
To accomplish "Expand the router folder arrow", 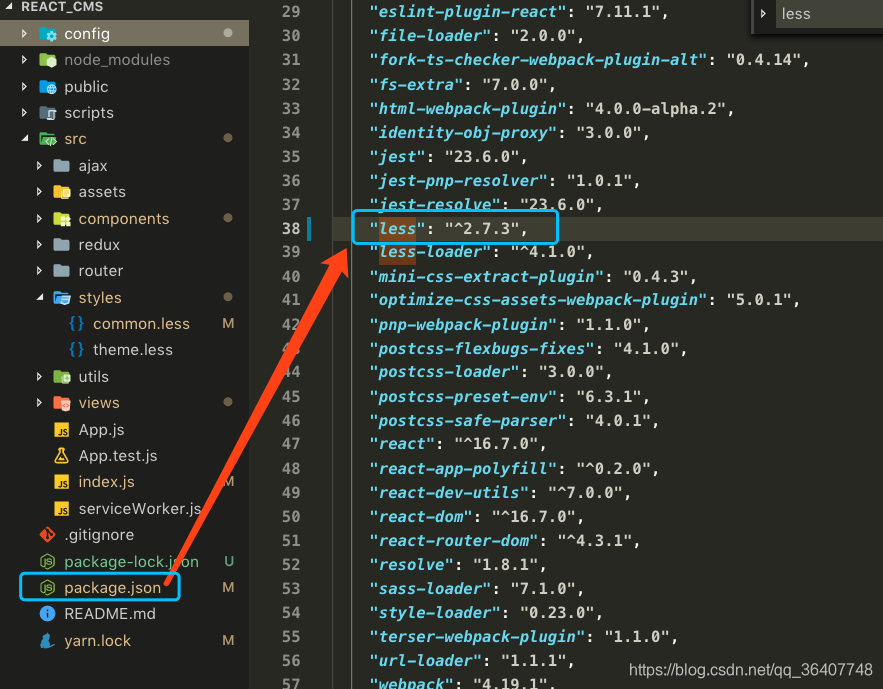I will (x=39, y=271).
